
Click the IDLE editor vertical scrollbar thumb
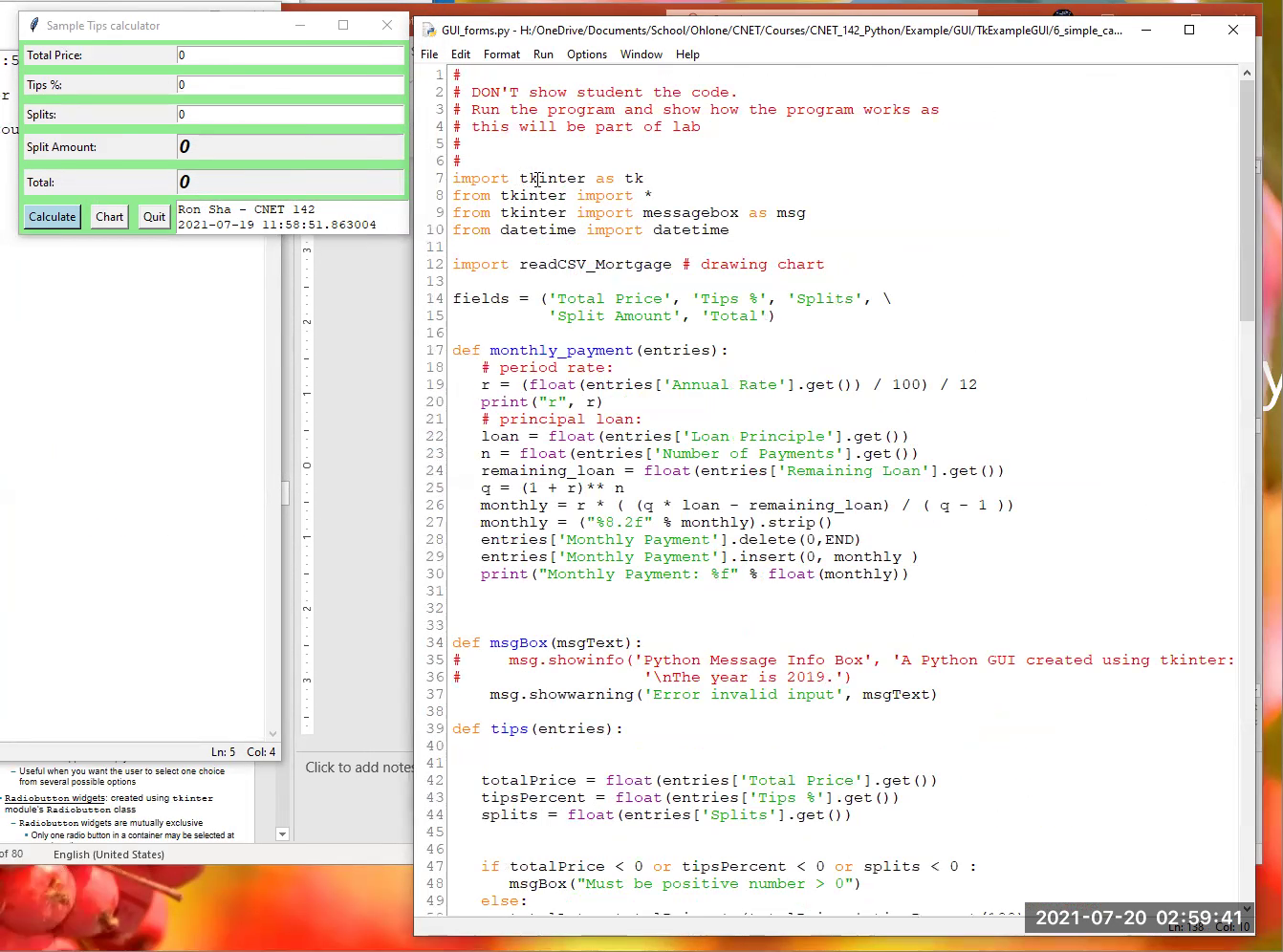click(1247, 201)
